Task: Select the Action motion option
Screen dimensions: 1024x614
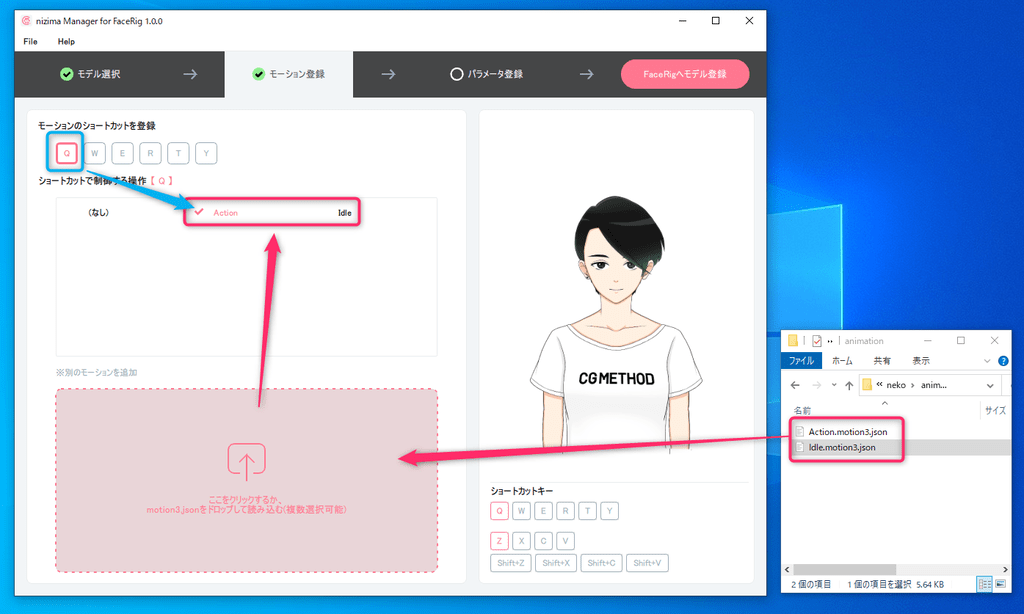Action: (225, 212)
